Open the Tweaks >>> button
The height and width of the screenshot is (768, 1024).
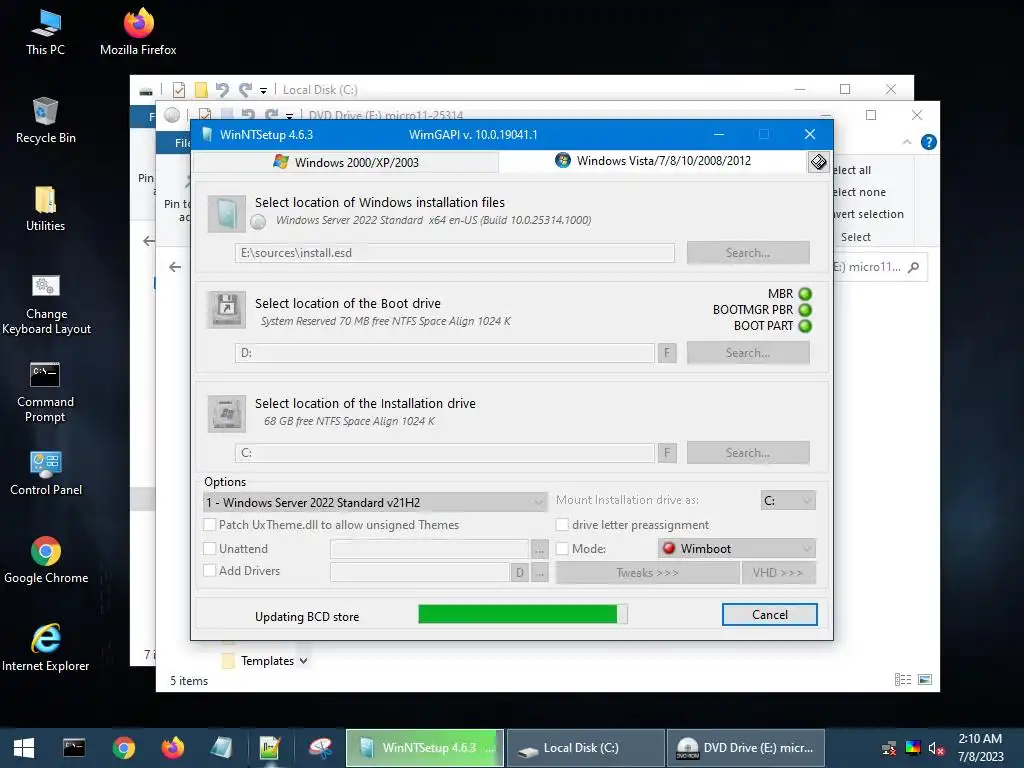click(647, 573)
